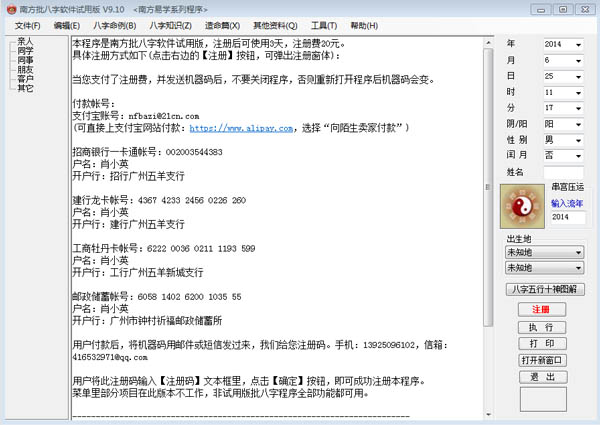This screenshot has height=425, width=600.
Task: Click the 打印 button
Action: click(x=542, y=344)
